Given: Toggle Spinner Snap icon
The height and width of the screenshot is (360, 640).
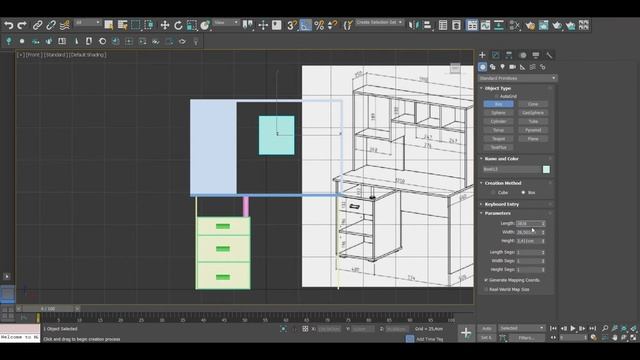Looking at the screenshot, I should tap(333, 25).
